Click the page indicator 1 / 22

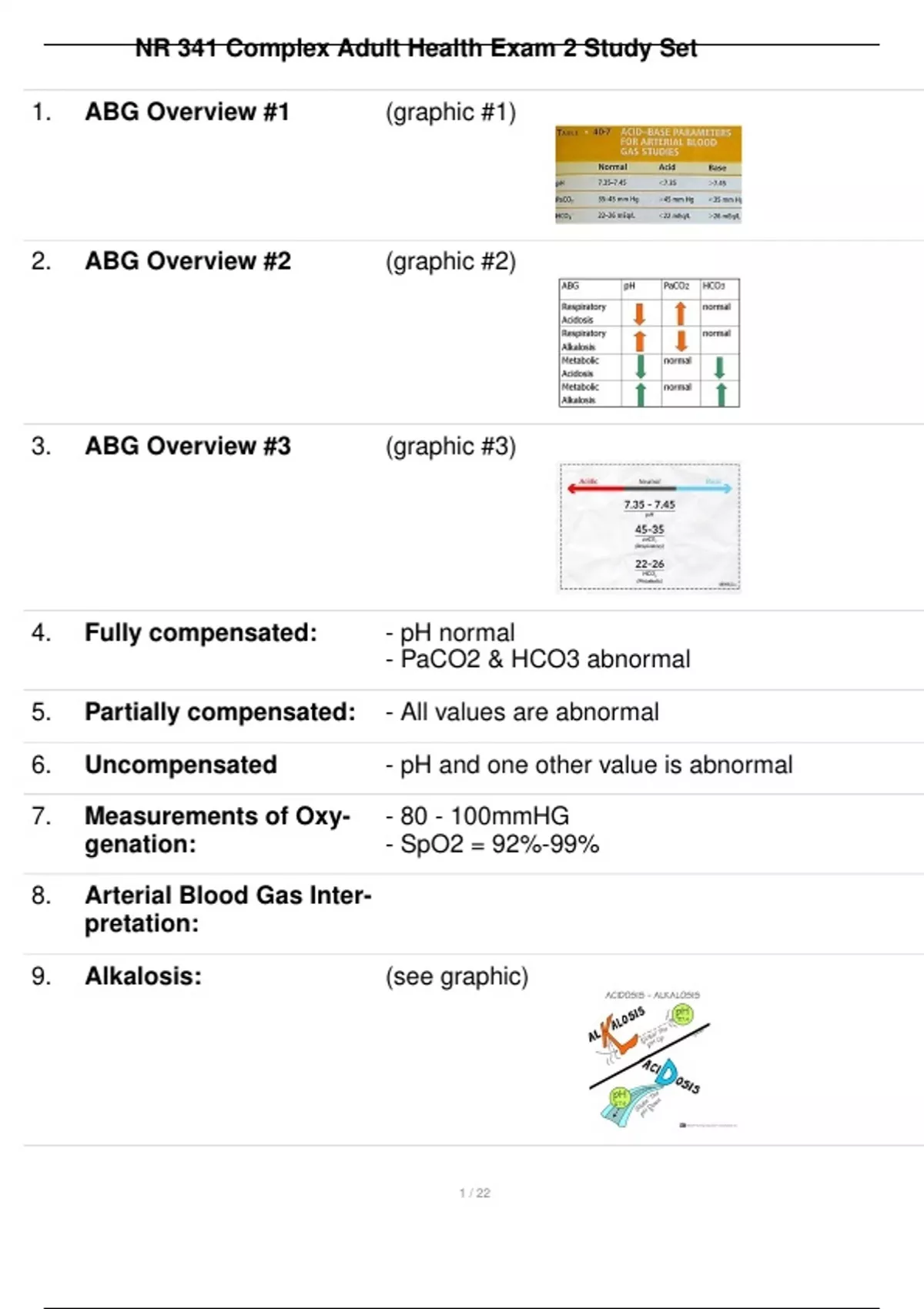point(474,1193)
